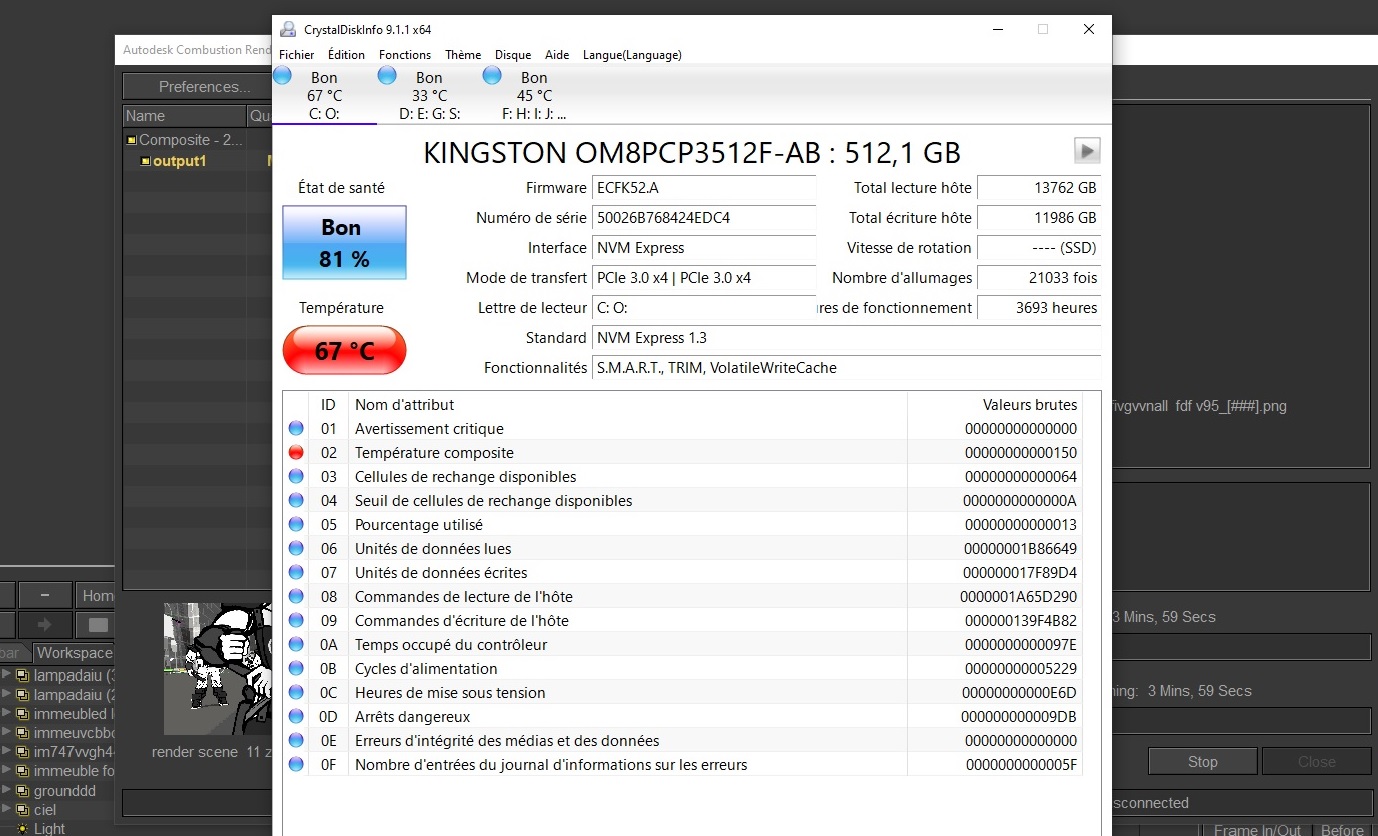
Task: Select the Light item in the Workspace
Action: point(49,829)
